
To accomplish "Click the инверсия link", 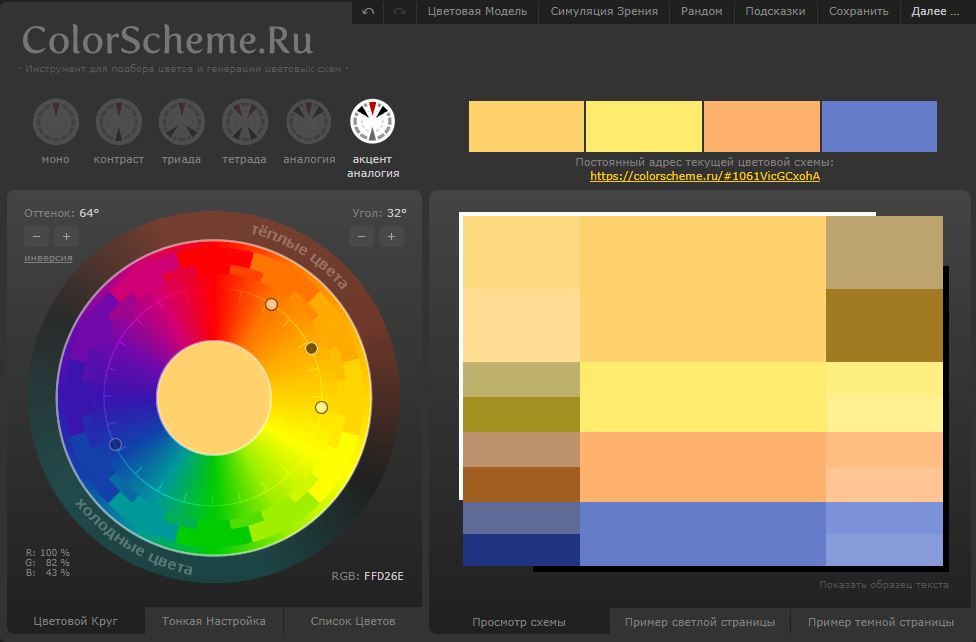I will point(48,258).
